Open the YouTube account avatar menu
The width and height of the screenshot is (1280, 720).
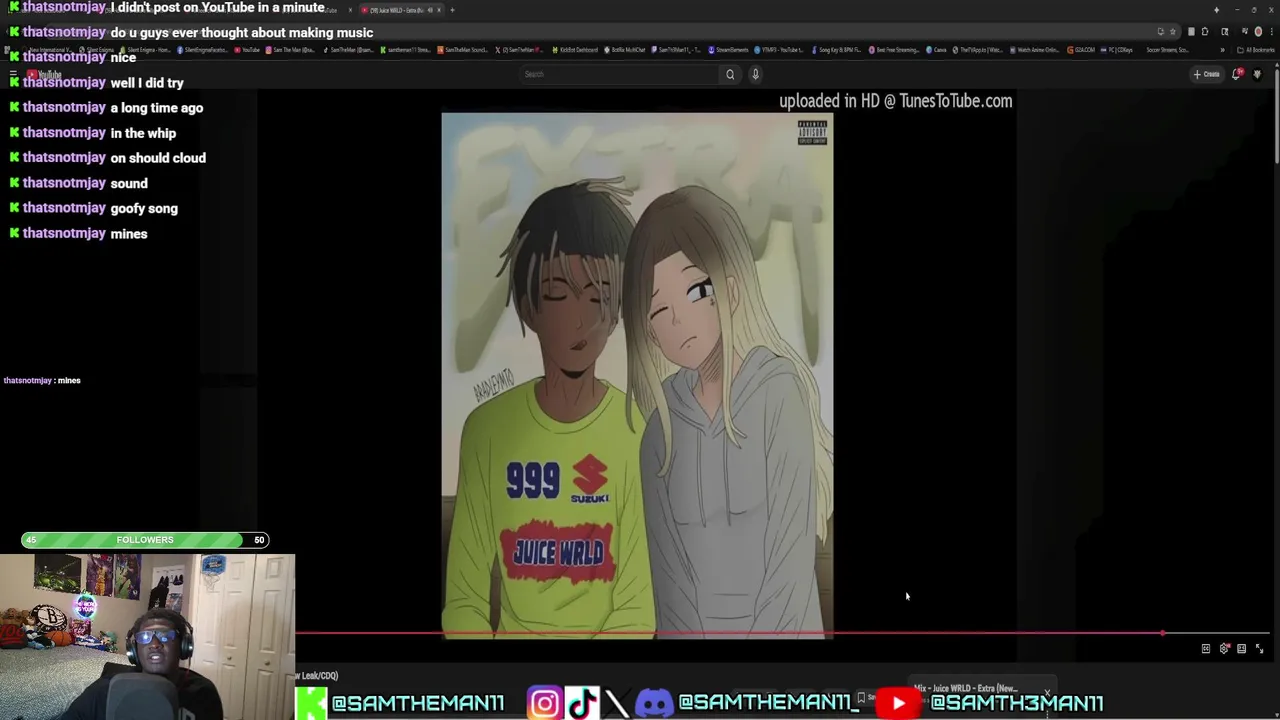pos(1257,74)
